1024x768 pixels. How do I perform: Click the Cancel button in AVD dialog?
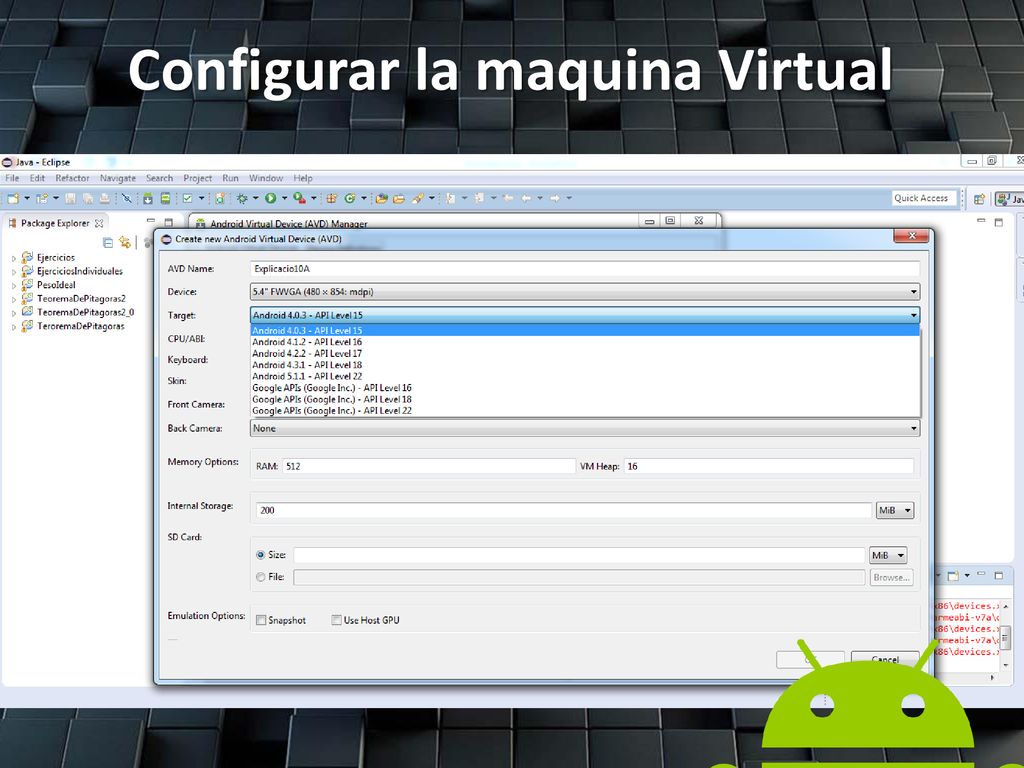[x=885, y=660]
